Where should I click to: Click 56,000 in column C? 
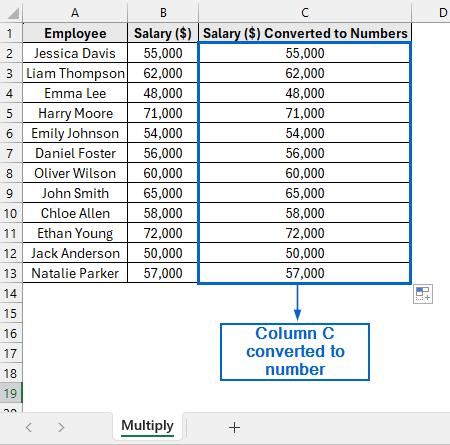[x=305, y=153]
